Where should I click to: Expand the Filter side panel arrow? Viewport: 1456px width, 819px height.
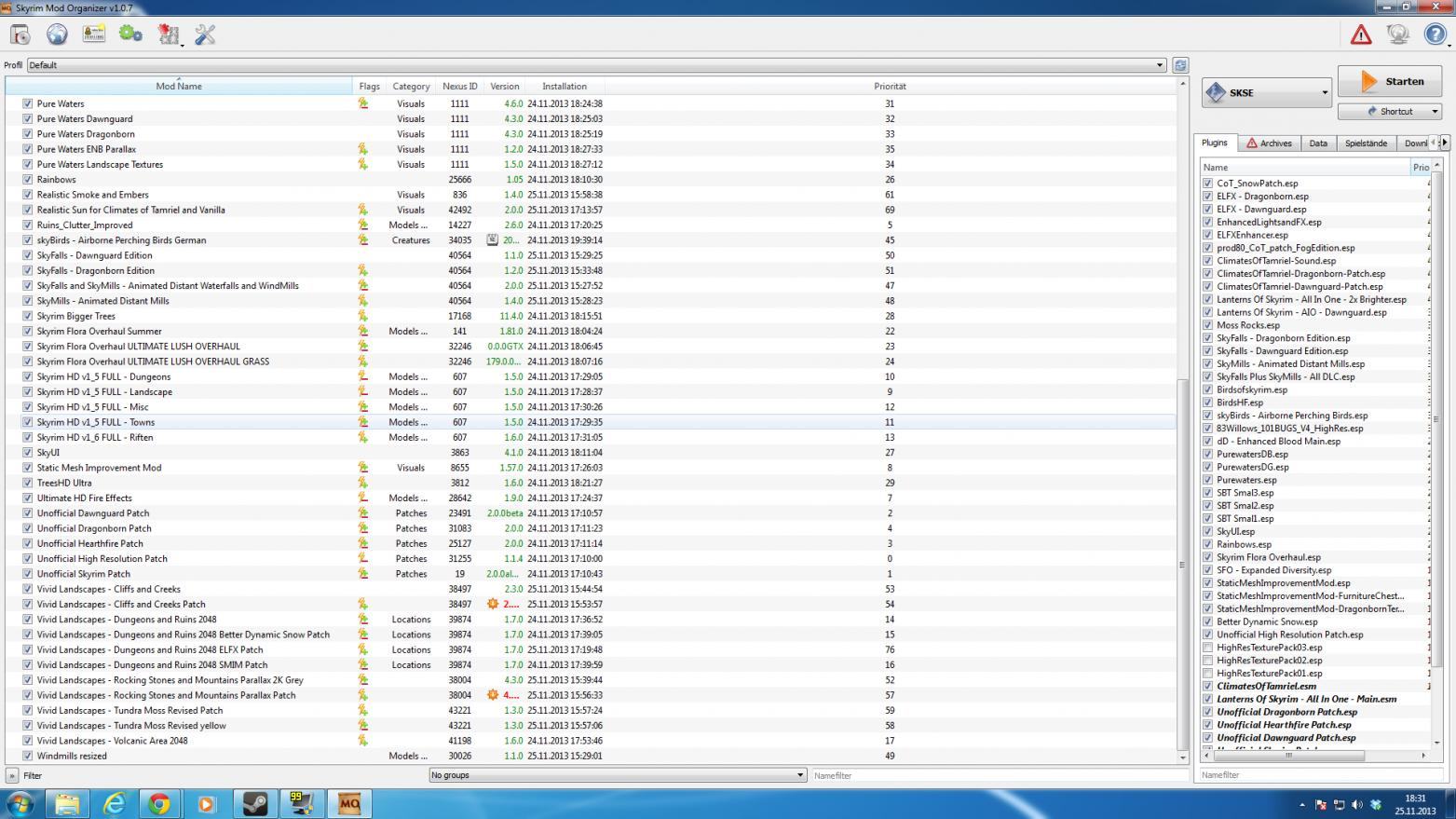click(x=12, y=775)
